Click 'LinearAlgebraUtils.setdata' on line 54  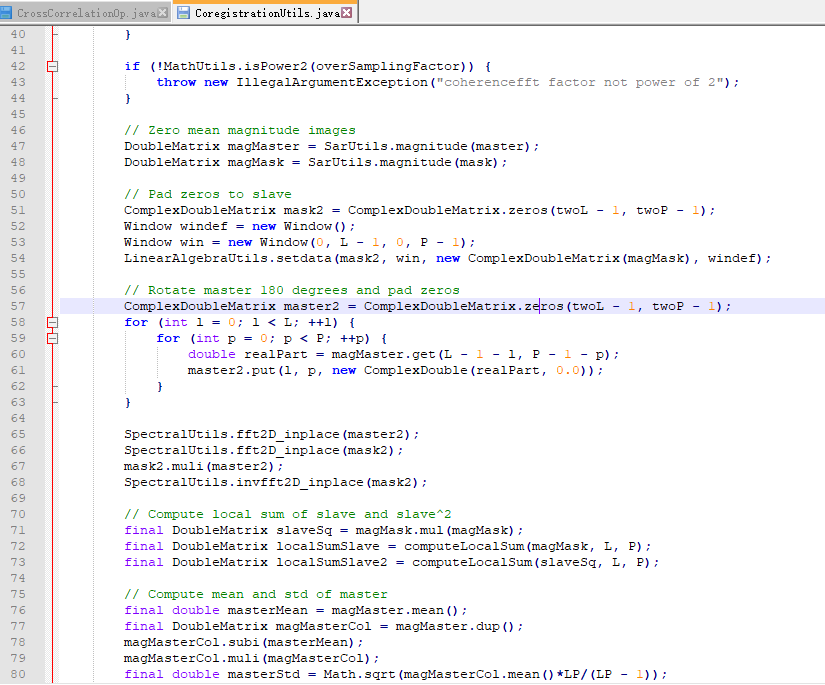[228, 258]
